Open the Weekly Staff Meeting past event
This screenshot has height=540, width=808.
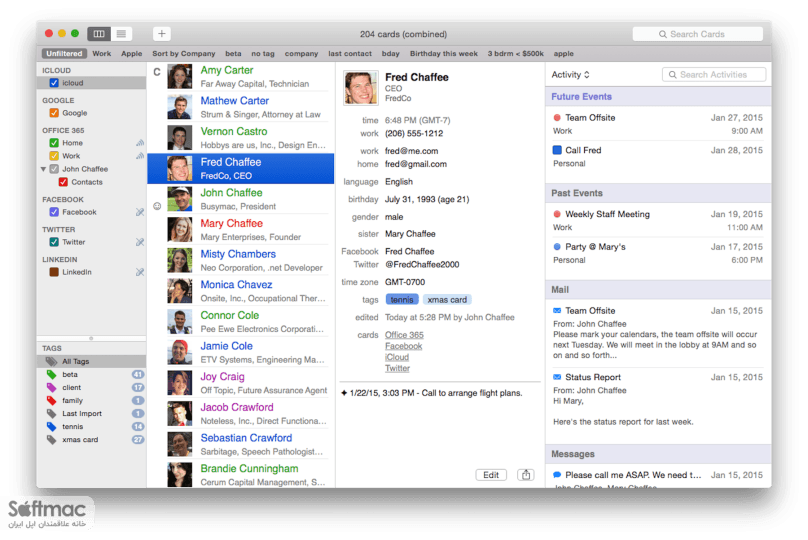pos(658,221)
